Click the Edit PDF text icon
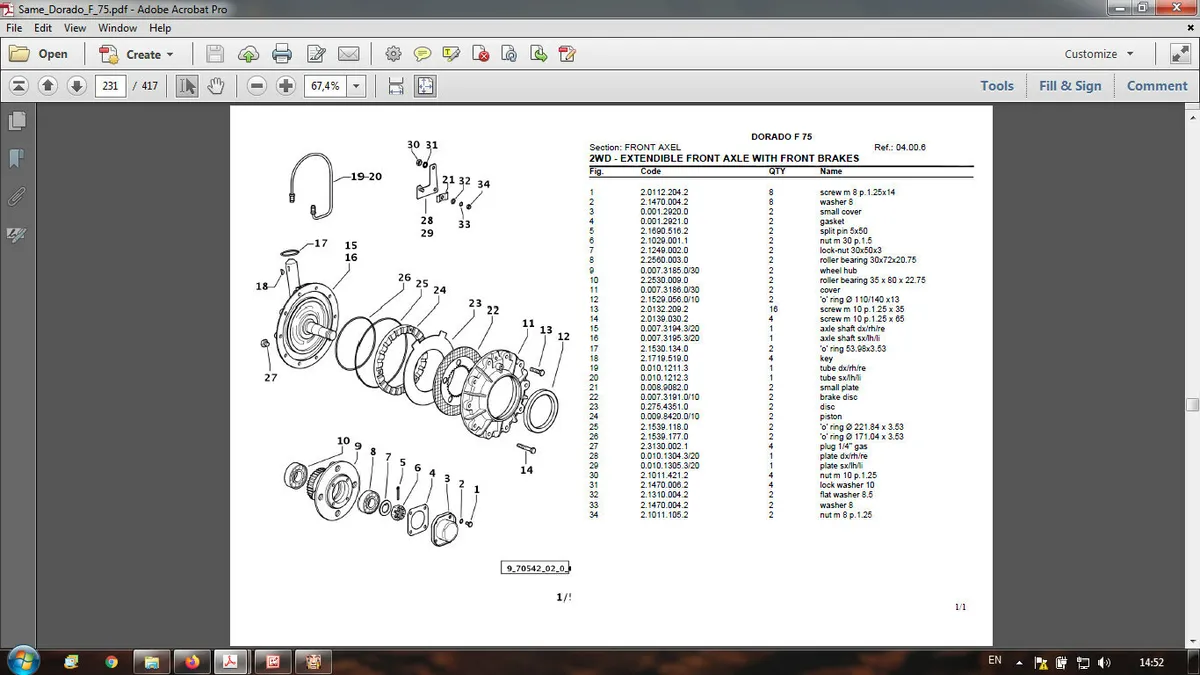The width and height of the screenshot is (1200, 675). pos(316,54)
